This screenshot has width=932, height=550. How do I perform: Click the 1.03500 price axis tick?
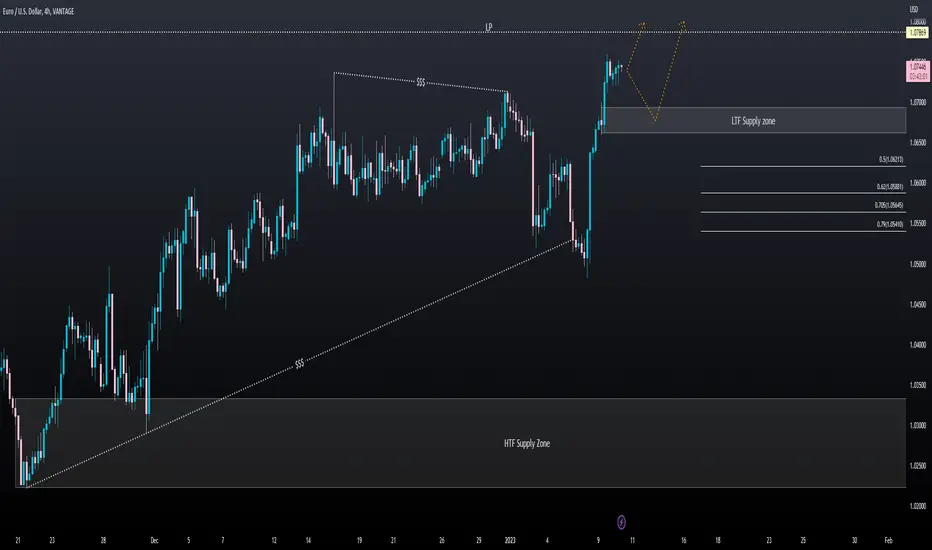tap(918, 385)
